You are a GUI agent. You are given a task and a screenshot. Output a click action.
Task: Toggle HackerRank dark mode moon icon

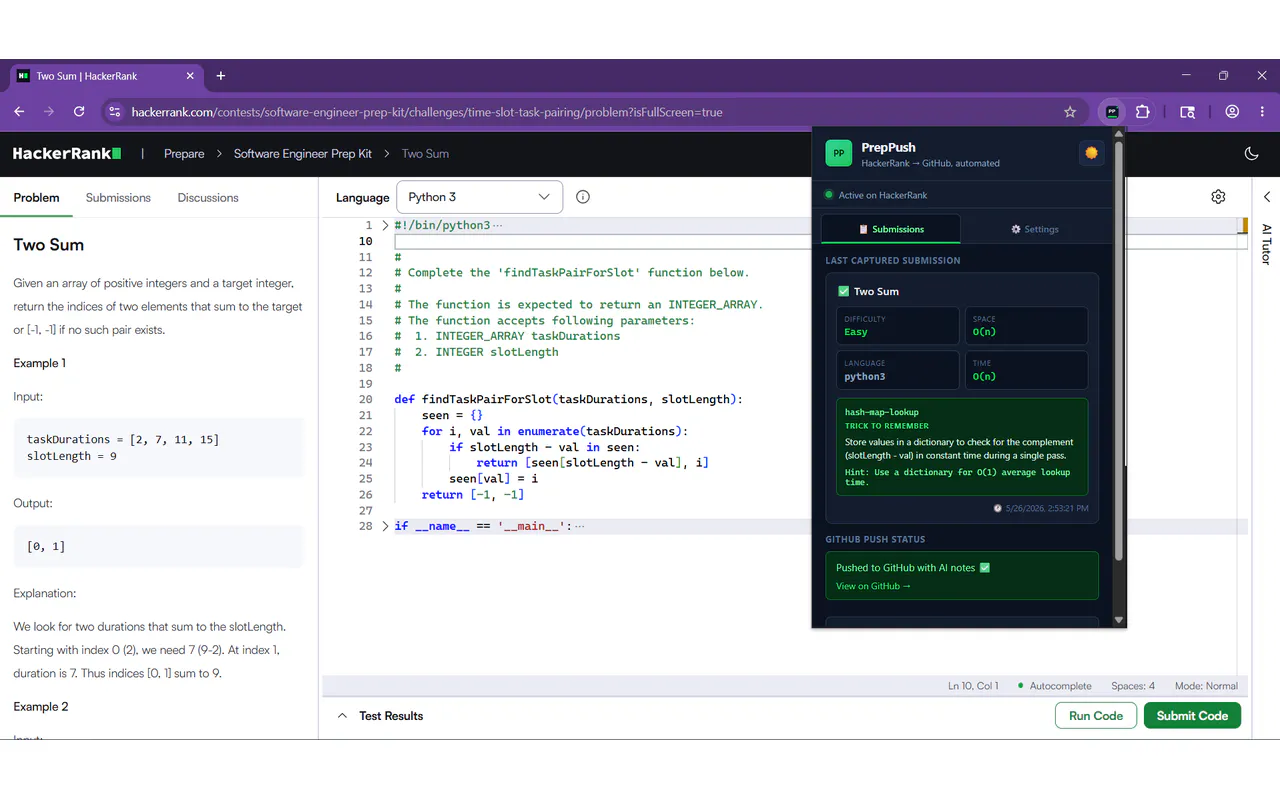click(x=1251, y=154)
